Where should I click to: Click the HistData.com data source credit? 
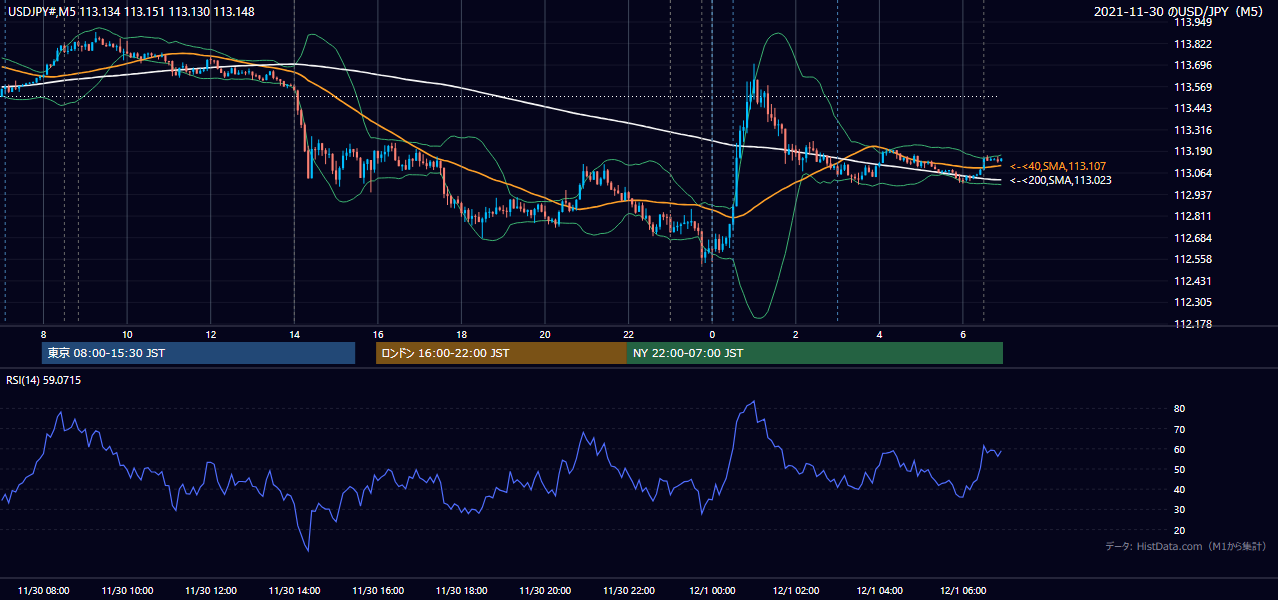point(1186,546)
